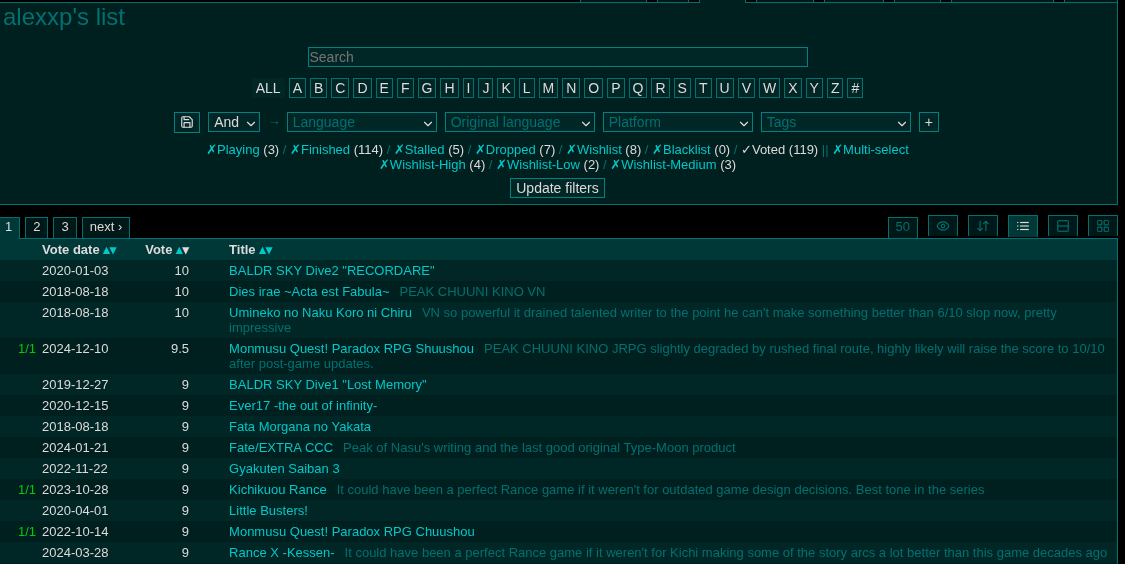Open the sort order arrows icon
The image size is (1125, 564).
pos(983,226)
